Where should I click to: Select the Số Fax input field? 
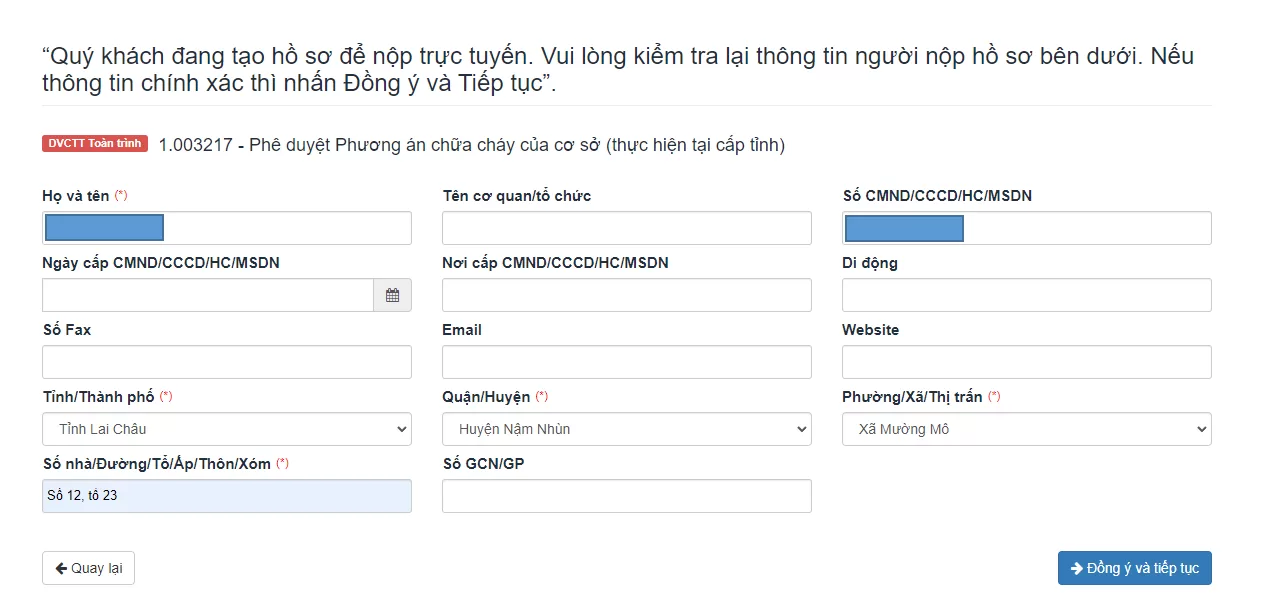pyautogui.click(x=227, y=362)
